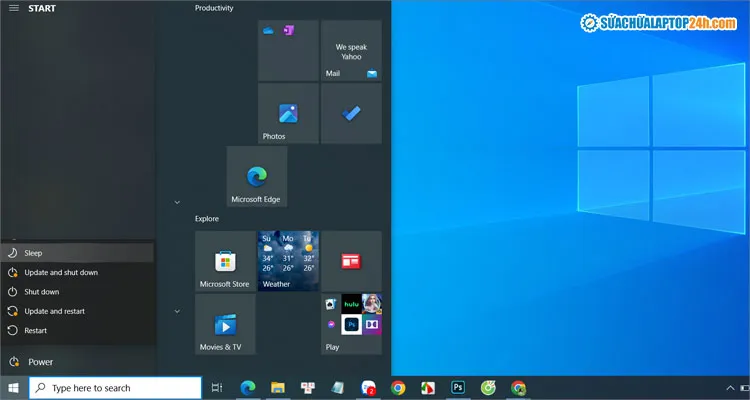Launch the Microsoft Store tile
Image resolution: width=750 pixels, height=400 pixels.
(x=224, y=261)
